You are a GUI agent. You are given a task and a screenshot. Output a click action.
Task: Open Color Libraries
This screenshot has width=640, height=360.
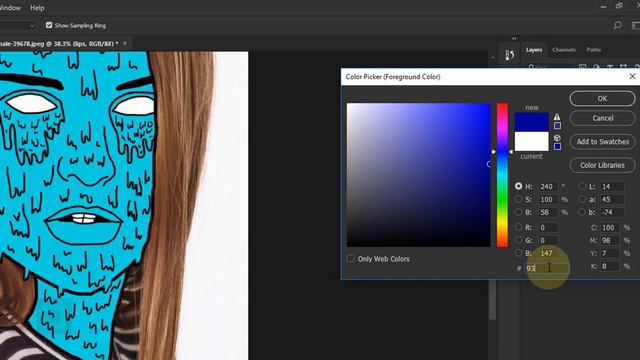[x=602, y=165]
